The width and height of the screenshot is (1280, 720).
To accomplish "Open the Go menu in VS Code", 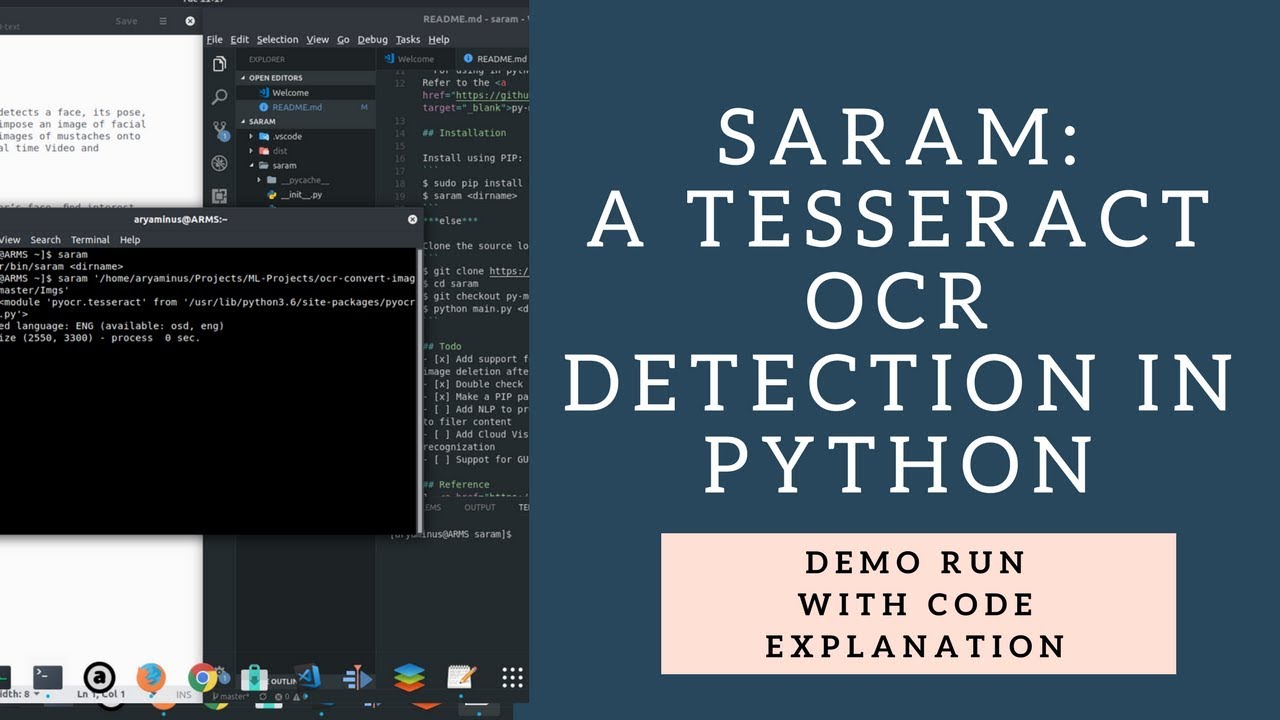I will click(x=343, y=39).
